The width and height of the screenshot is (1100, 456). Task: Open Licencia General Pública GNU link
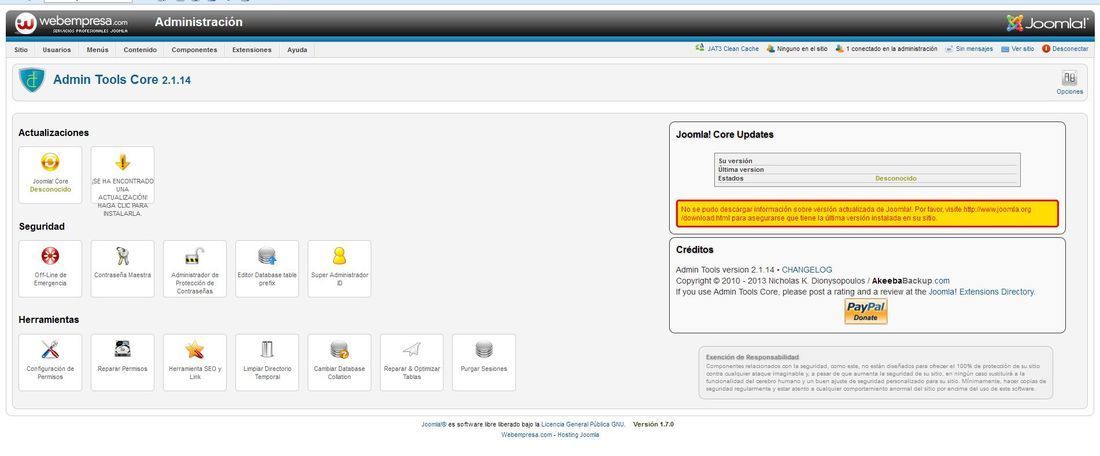[x=582, y=424]
